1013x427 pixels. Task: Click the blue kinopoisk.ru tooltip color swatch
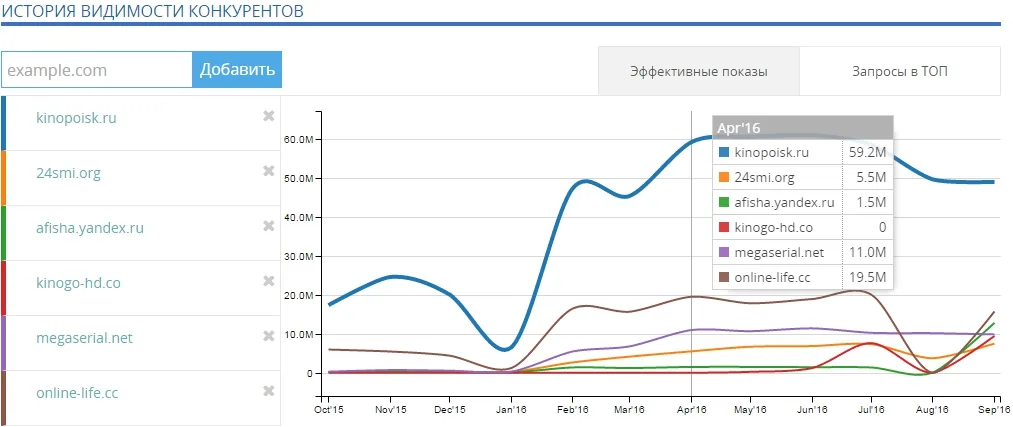tap(724, 152)
